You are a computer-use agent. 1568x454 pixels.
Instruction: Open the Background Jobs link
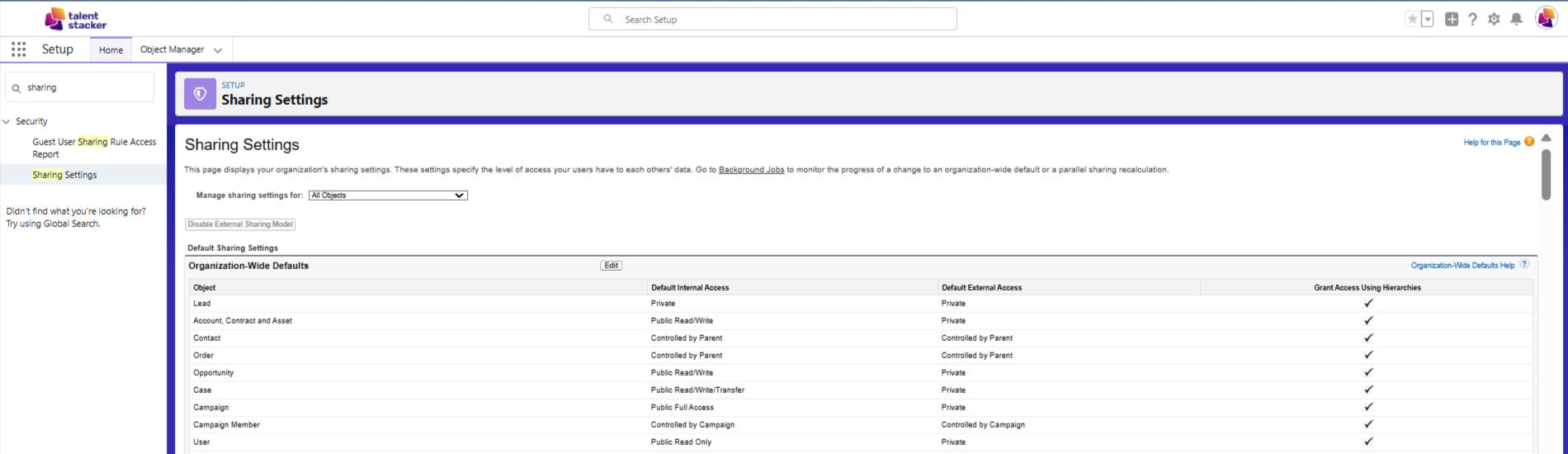tap(751, 170)
